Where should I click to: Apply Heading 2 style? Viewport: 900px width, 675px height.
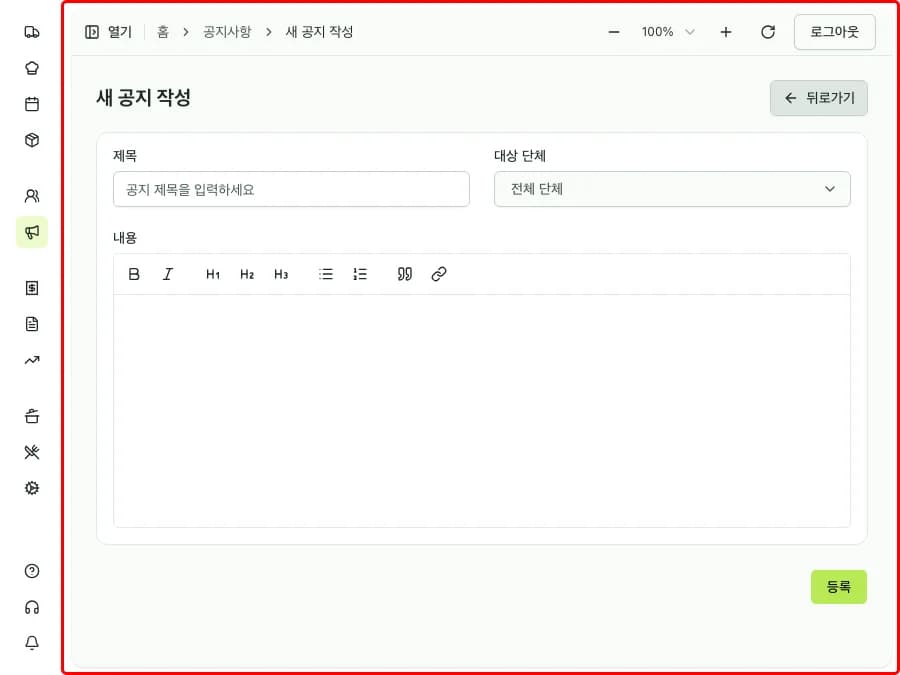click(x=246, y=273)
